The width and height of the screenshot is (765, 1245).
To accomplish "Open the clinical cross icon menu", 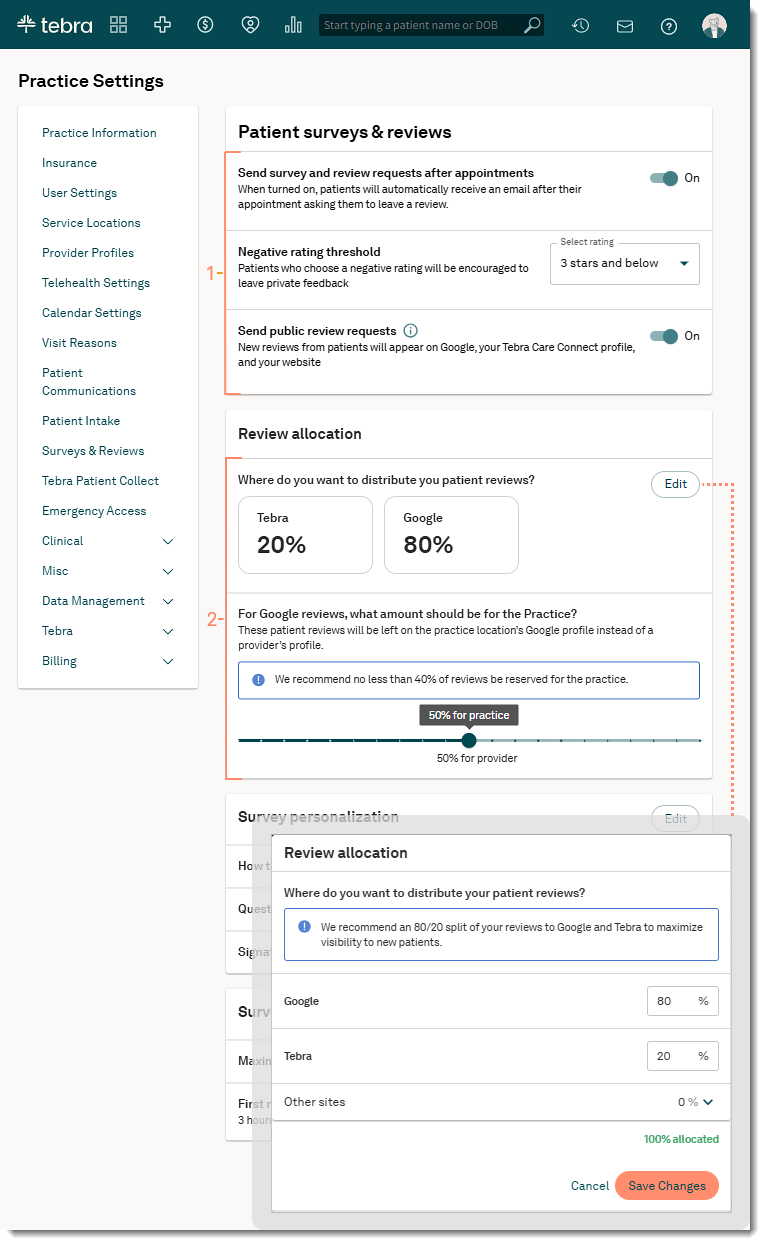I will [162, 25].
